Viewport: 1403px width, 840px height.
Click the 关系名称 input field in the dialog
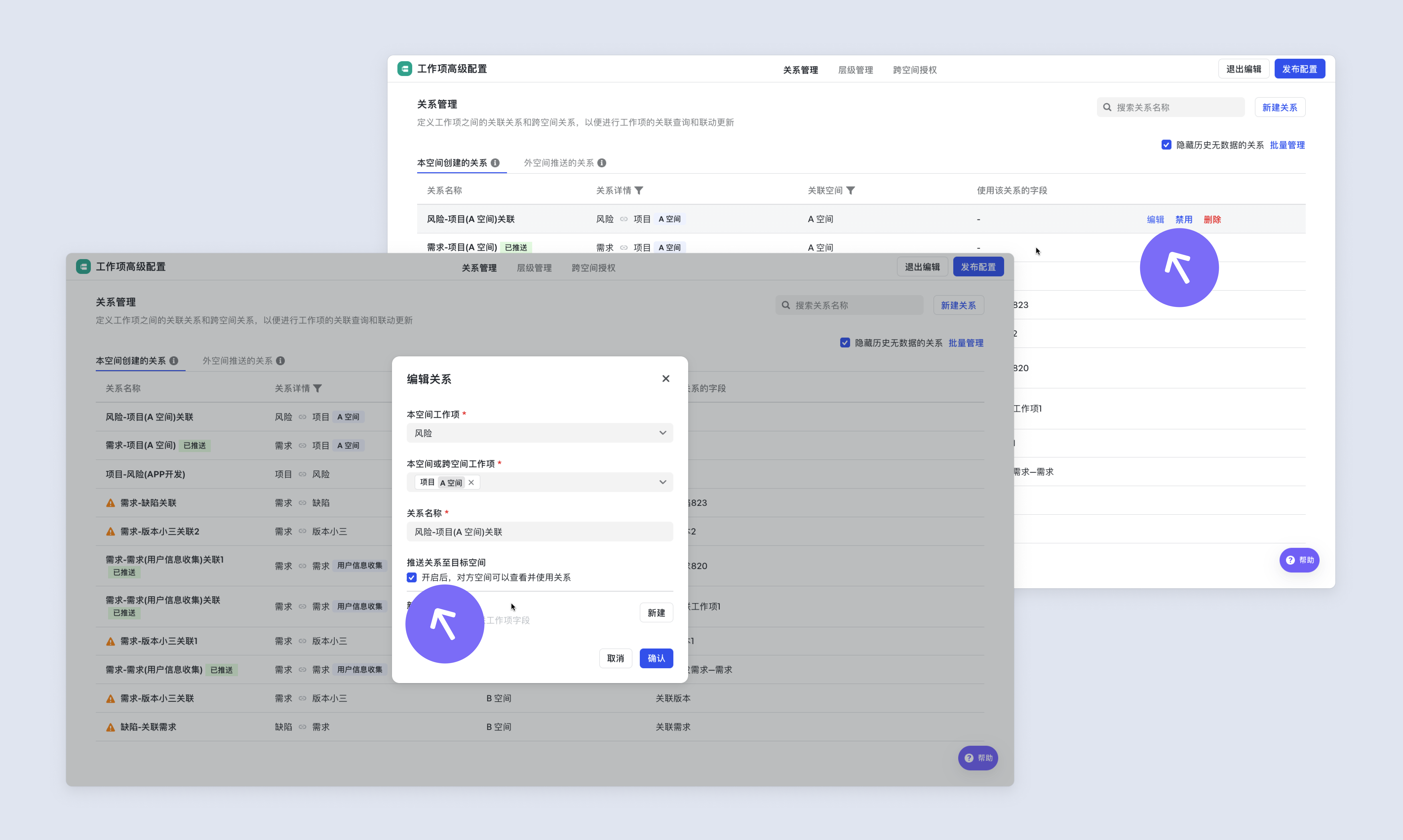(540, 532)
